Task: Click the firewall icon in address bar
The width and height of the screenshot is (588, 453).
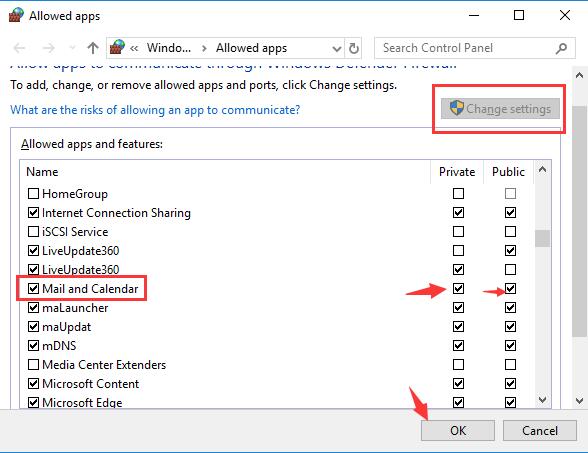Action: point(117,48)
